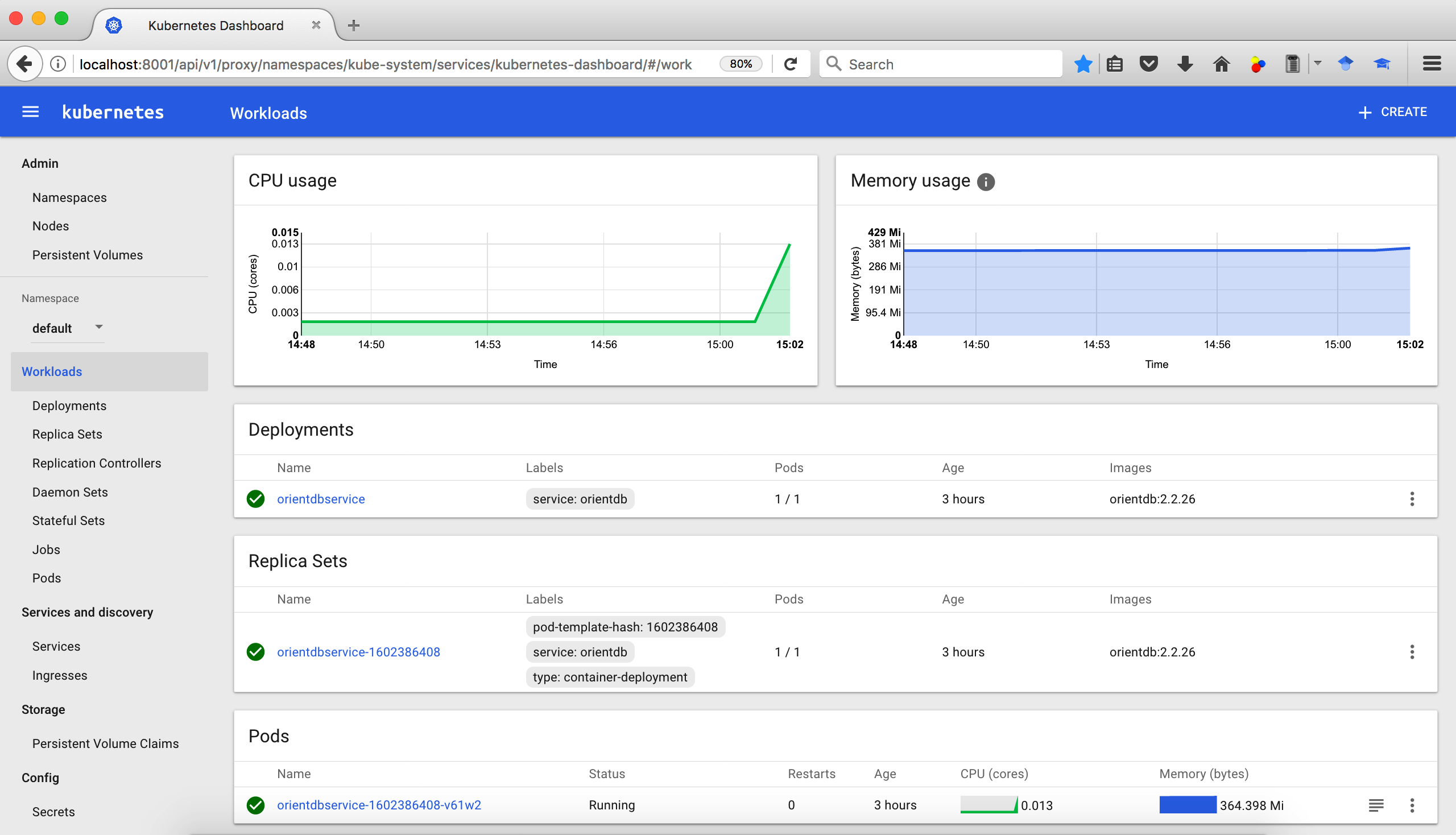Open logs icon for orientdbservice pod

click(1375, 805)
